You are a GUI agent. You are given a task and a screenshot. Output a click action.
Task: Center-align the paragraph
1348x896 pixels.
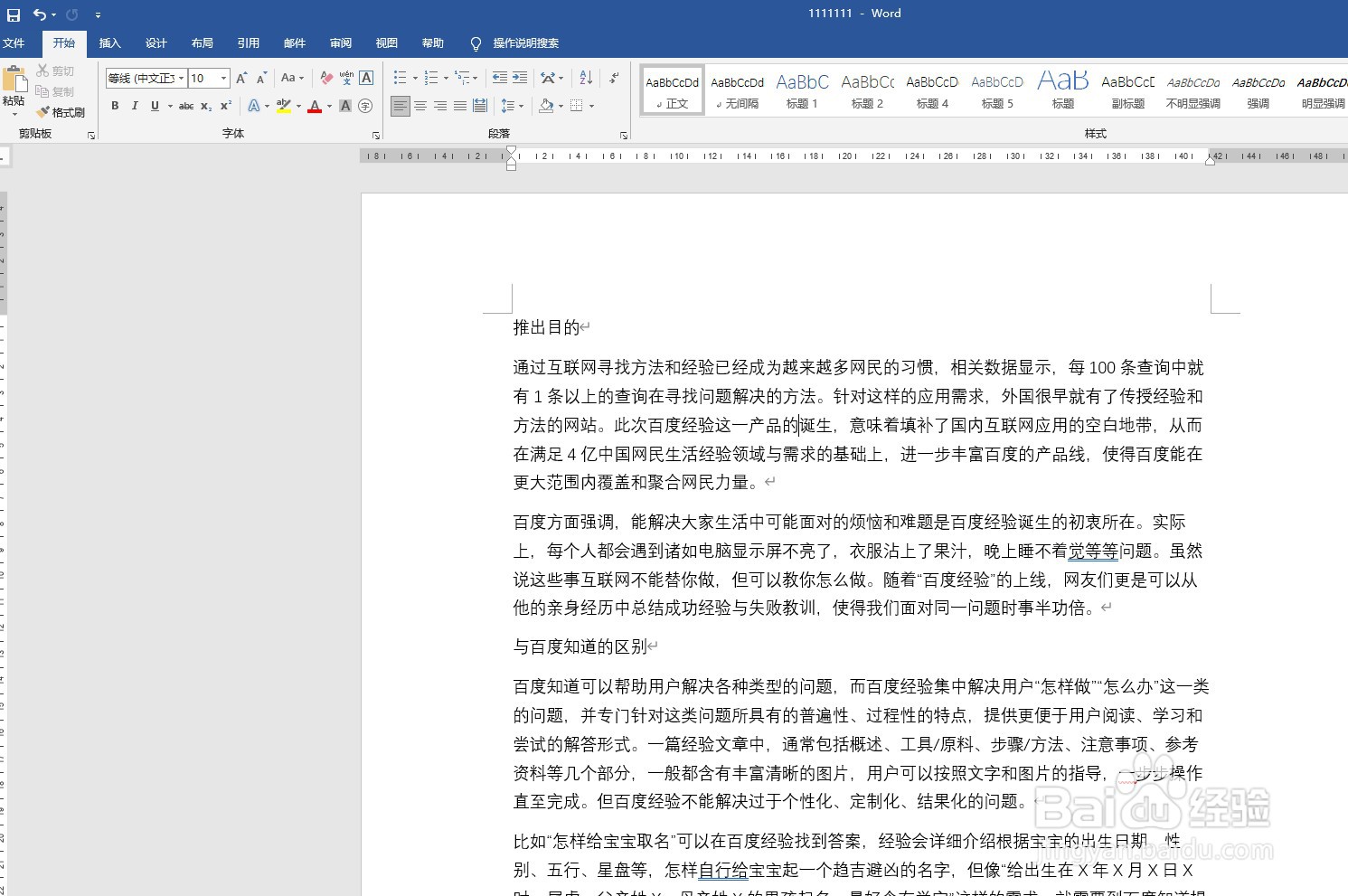click(x=420, y=106)
